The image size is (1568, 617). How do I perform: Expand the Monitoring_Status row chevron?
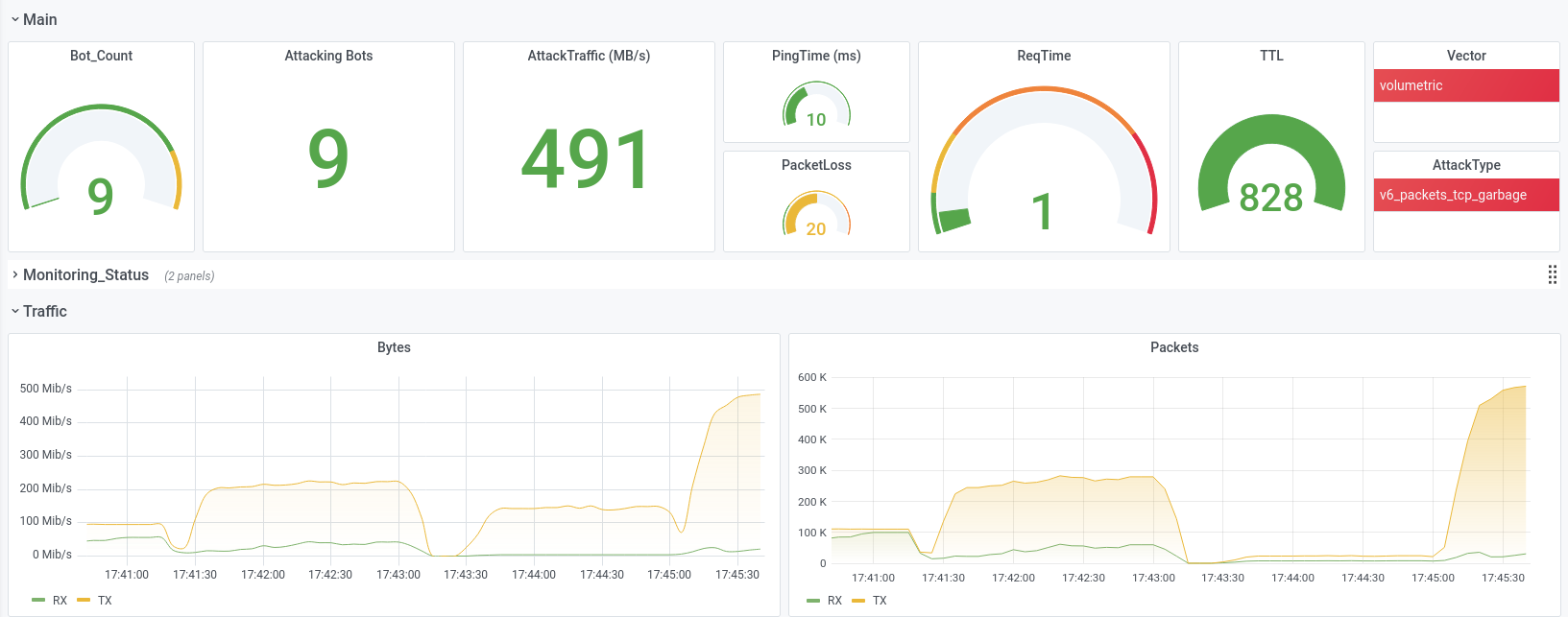tap(15, 274)
